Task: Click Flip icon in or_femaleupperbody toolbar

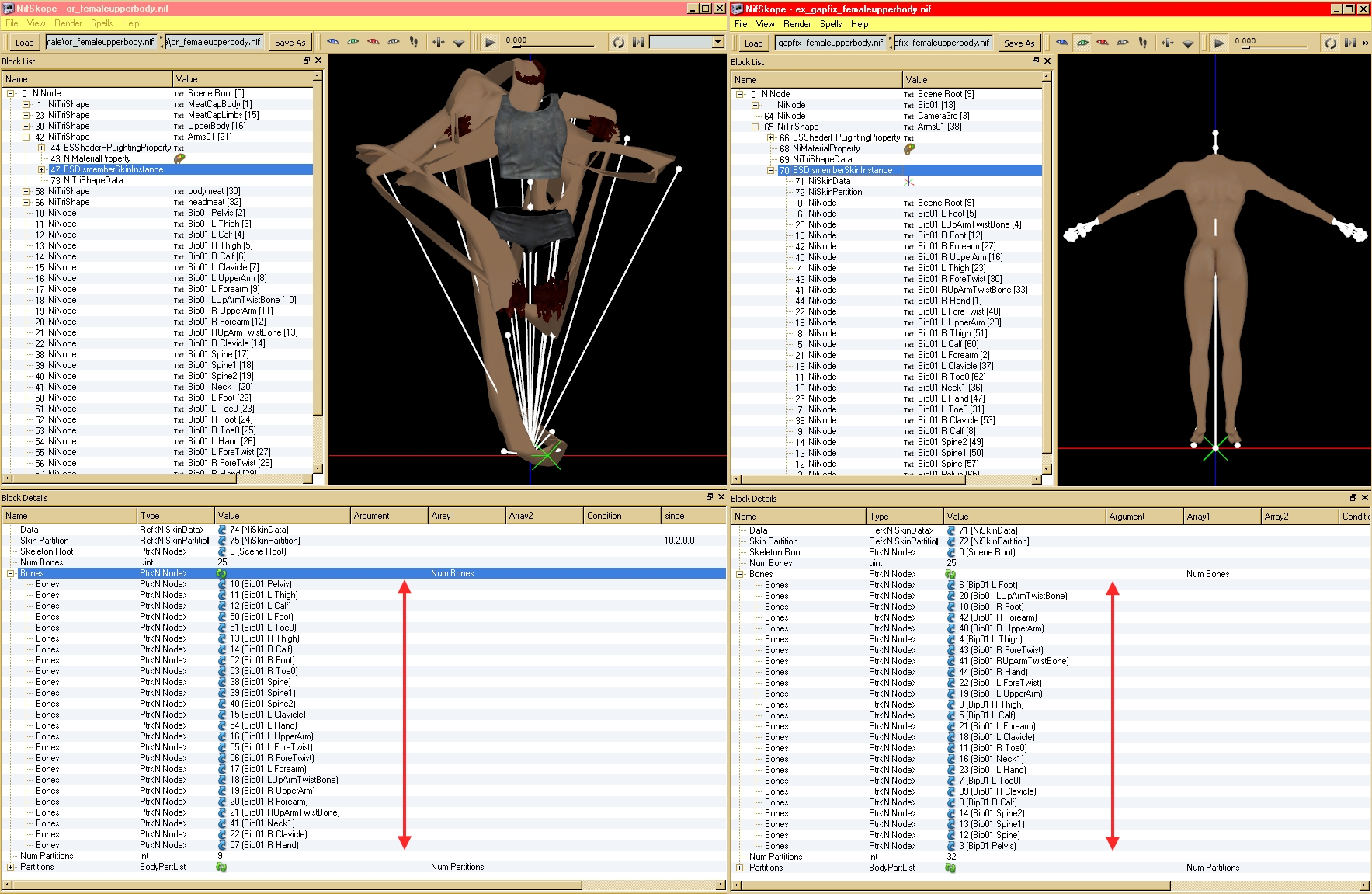Action: click(x=439, y=42)
